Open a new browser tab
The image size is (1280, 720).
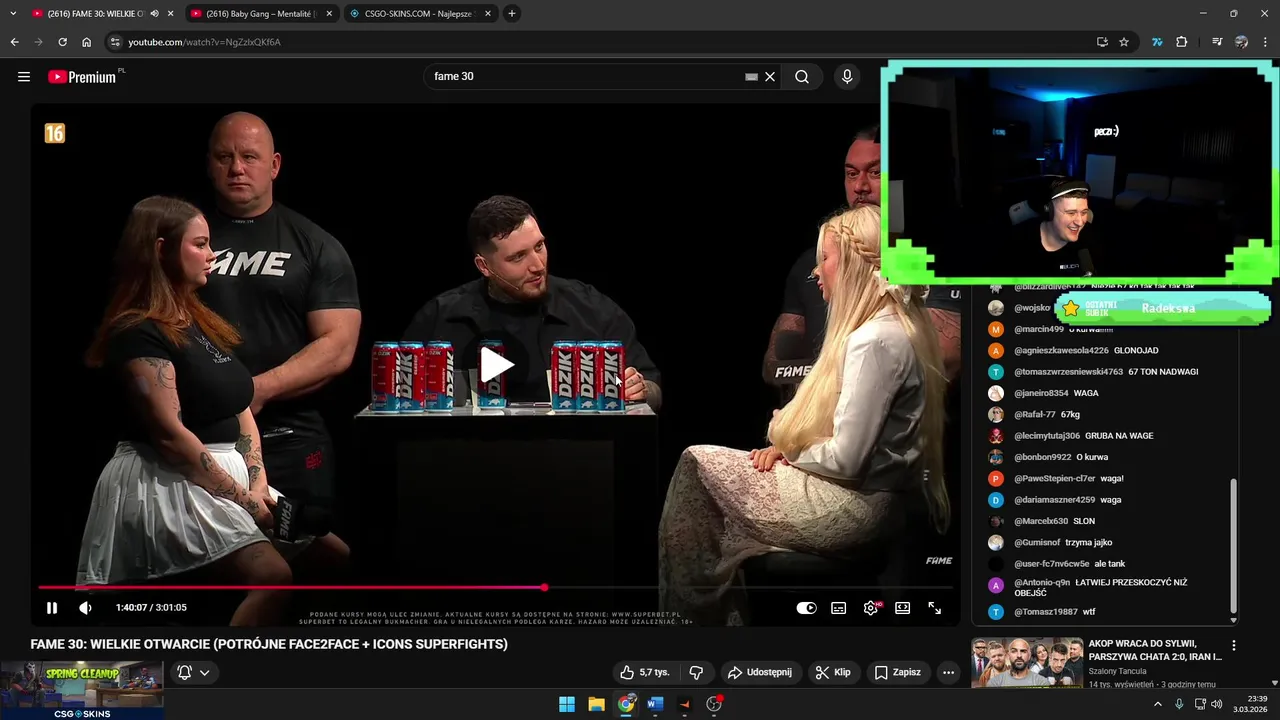[x=512, y=14]
